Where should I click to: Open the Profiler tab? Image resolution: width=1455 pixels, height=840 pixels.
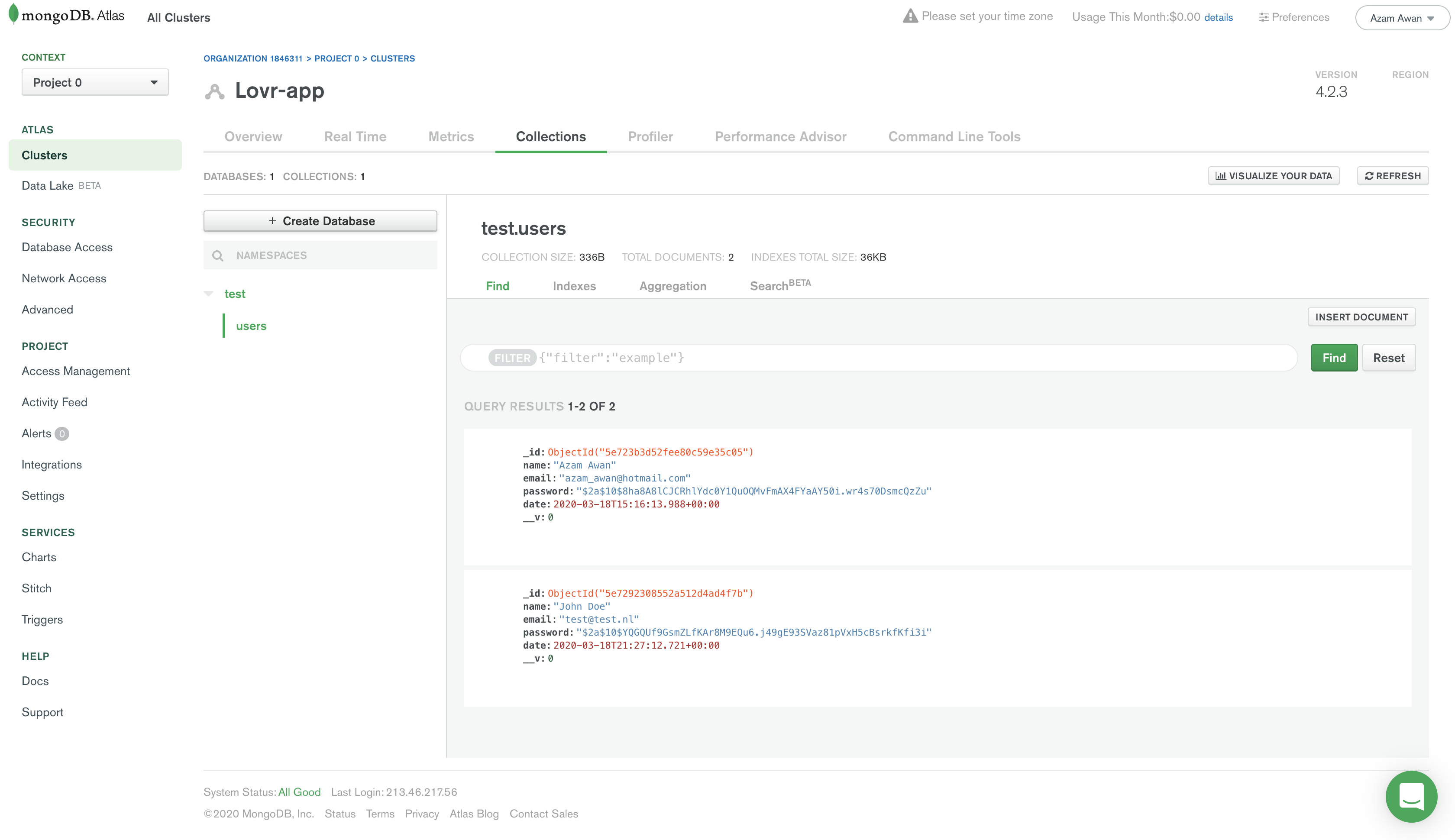[650, 137]
